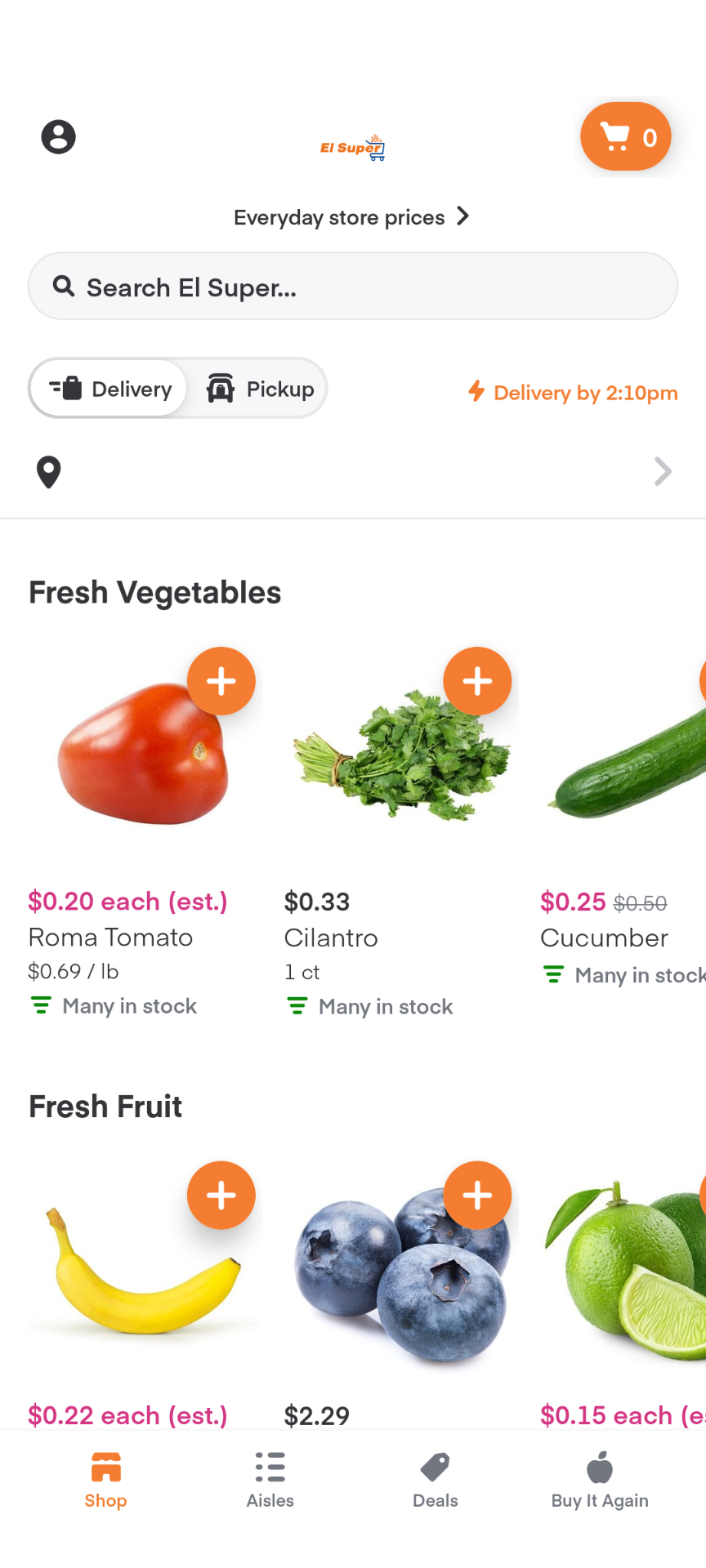706x1568 pixels.
Task: Tap the El Super store logo
Action: click(353, 148)
